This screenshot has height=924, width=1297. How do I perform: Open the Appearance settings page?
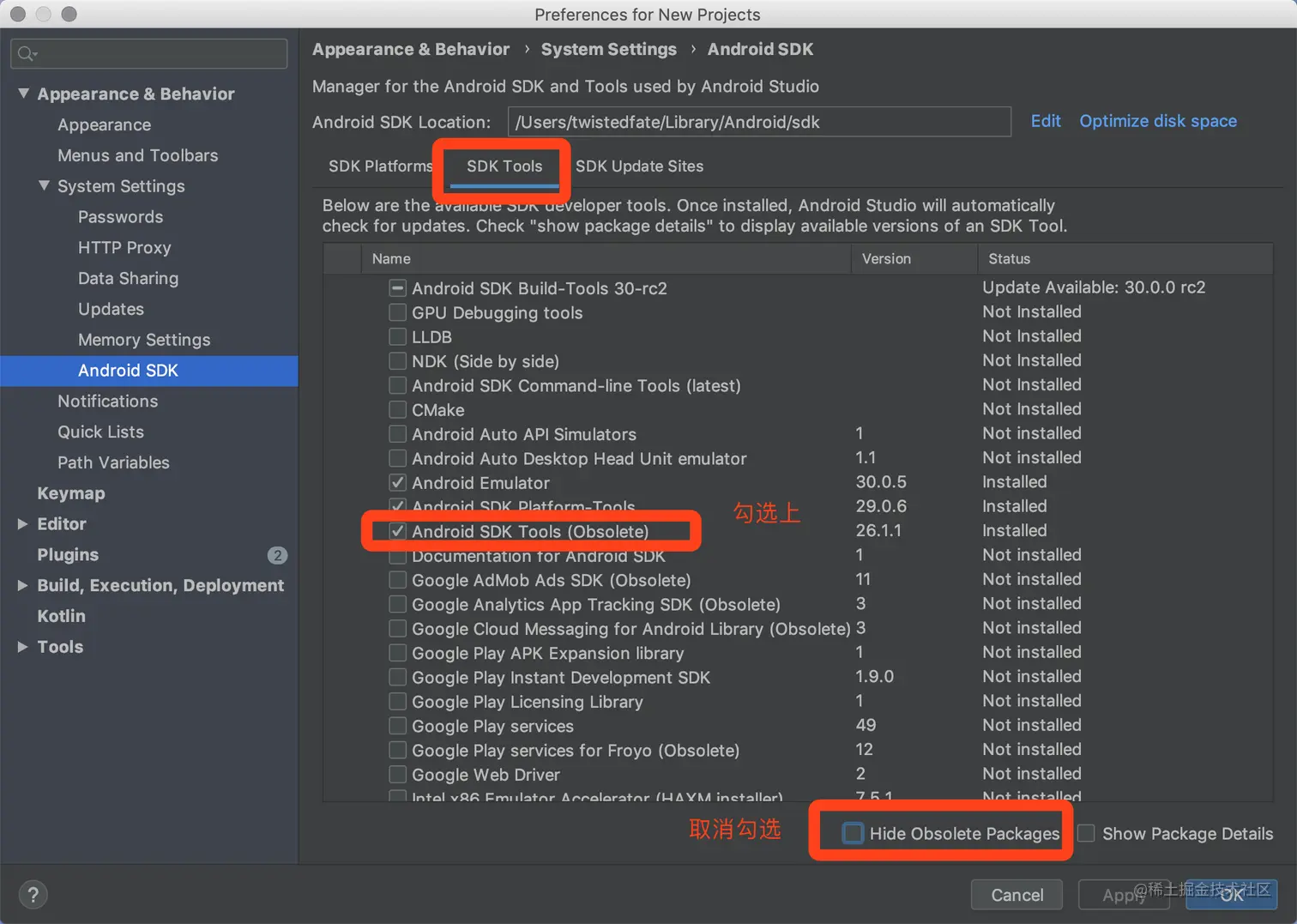click(x=104, y=124)
